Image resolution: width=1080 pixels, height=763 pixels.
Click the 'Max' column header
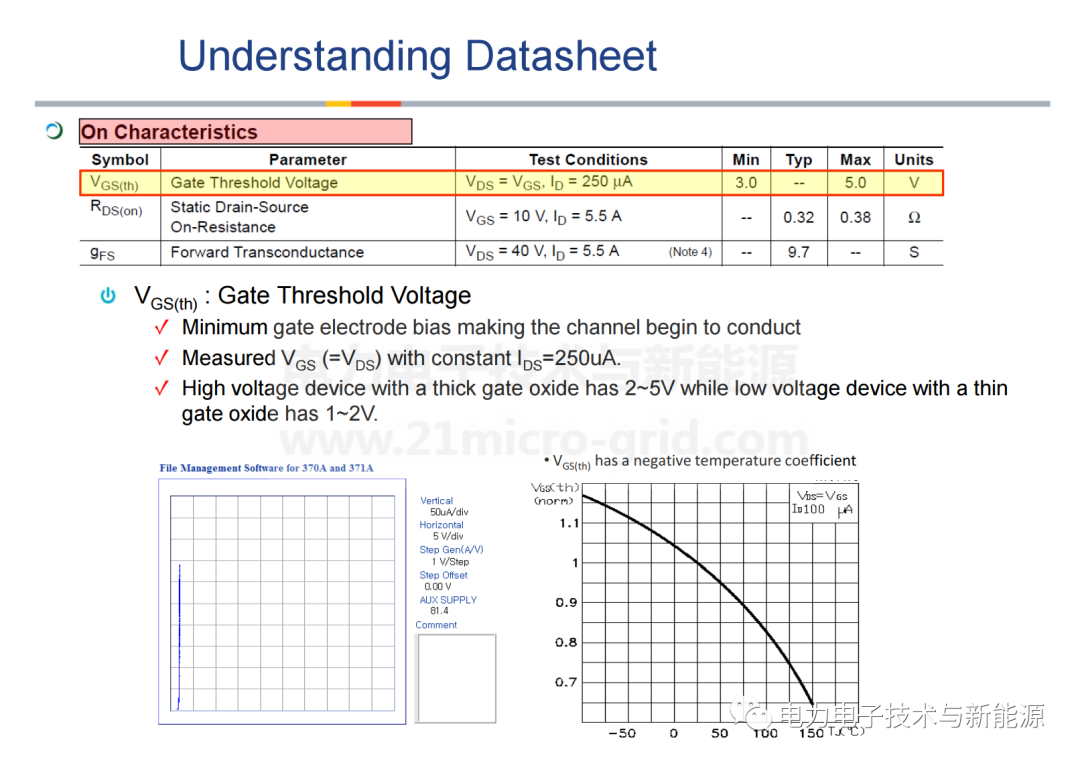coord(855,160)
